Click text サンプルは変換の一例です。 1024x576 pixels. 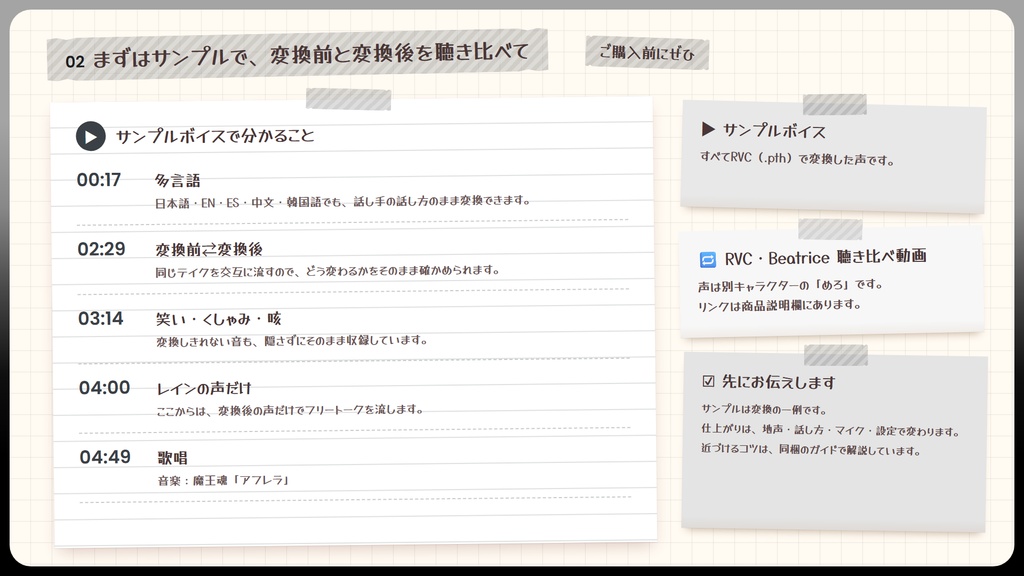point(764,409)
